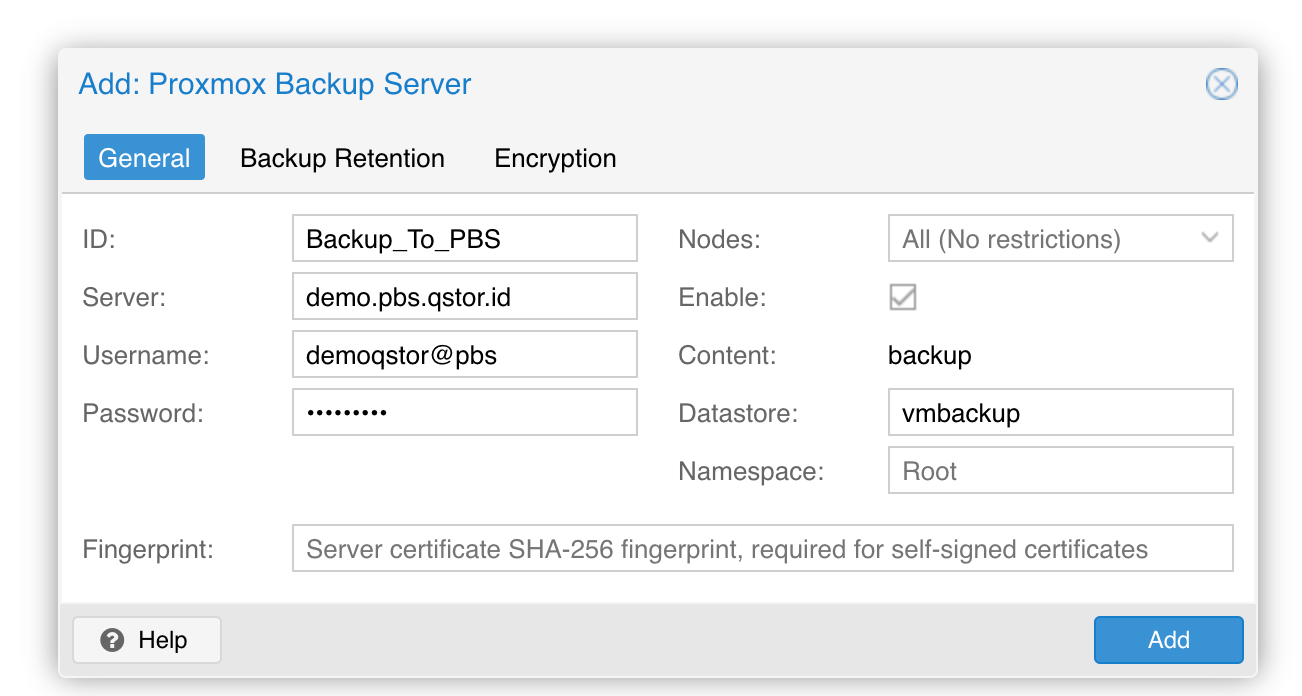Viewport: 1302px width, 696px height.
Task: Click the 'Namespace:' label
Action: (751, 471)
